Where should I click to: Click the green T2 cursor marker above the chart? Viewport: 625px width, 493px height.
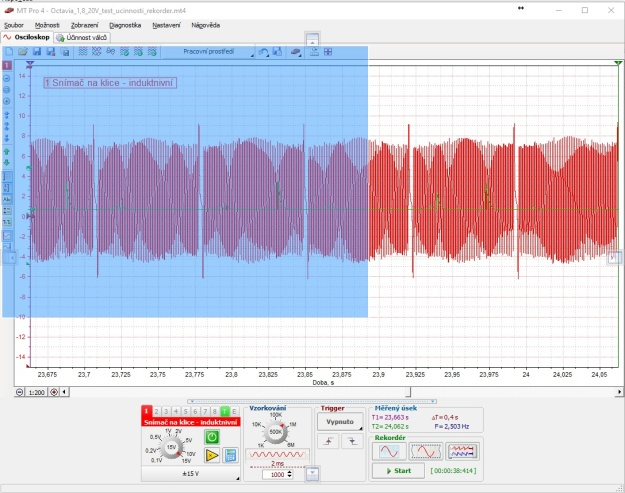pyautogui.click(x=618, y=63)
